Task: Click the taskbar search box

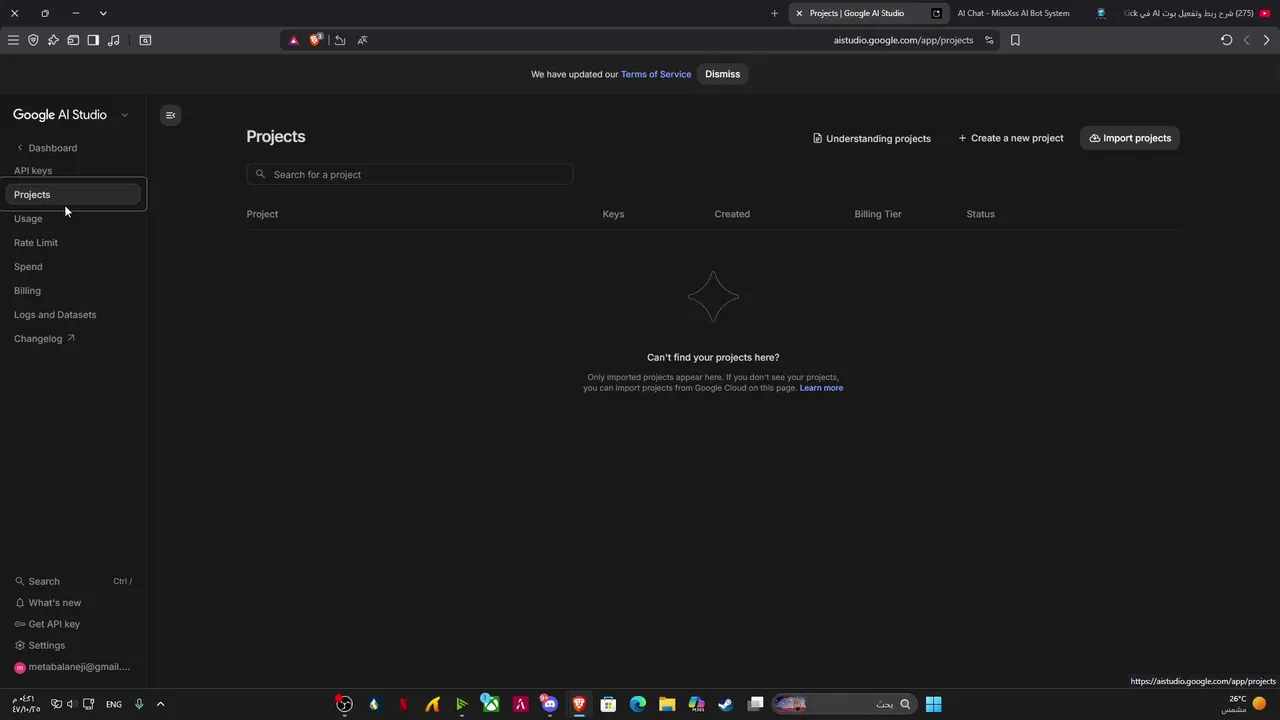Action: [x=843, y=704]
